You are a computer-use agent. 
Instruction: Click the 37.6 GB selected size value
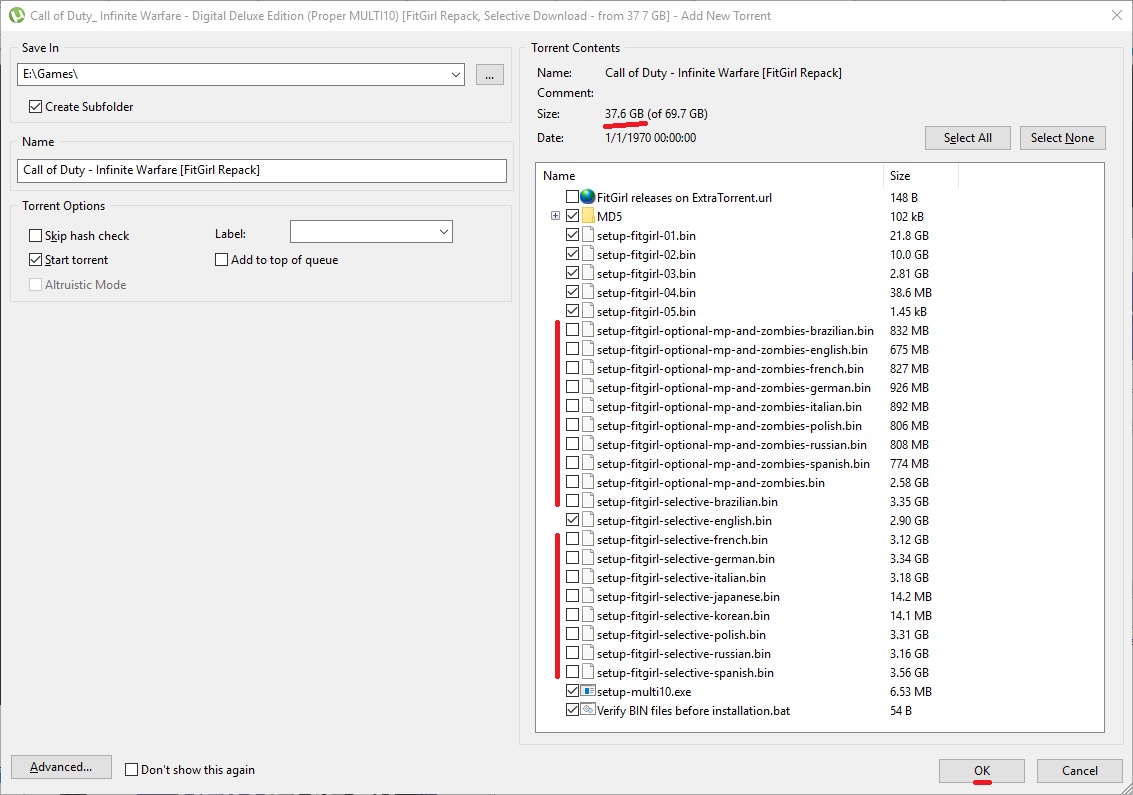(x=624, y=113)
